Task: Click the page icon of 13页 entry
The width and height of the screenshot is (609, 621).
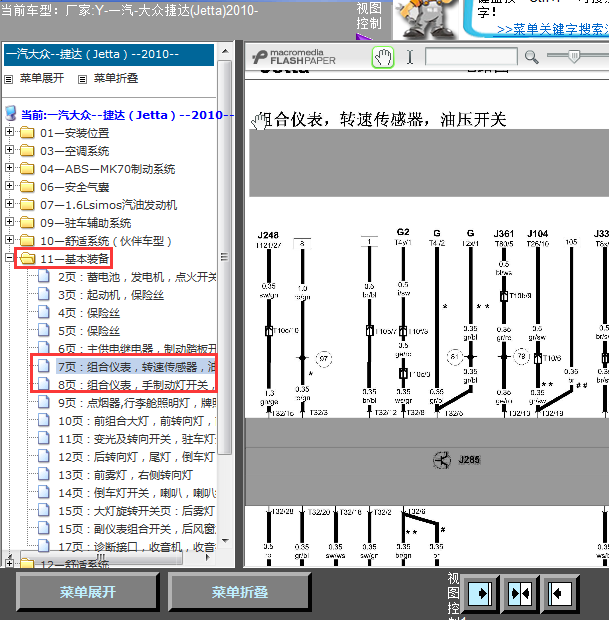Action: pyautogui.click(x=44, y=474)
